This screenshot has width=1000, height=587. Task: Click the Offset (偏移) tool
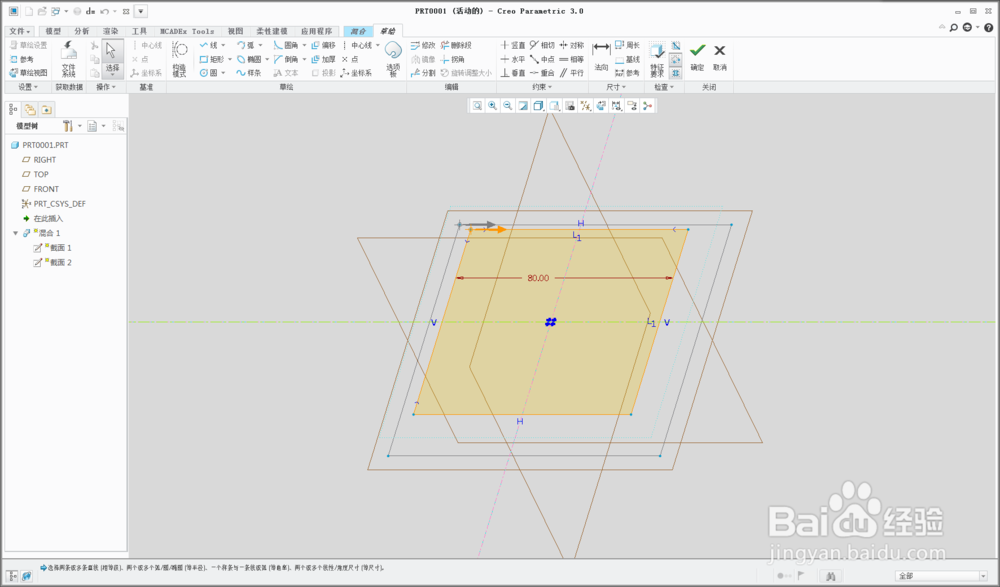pos(323,45)
